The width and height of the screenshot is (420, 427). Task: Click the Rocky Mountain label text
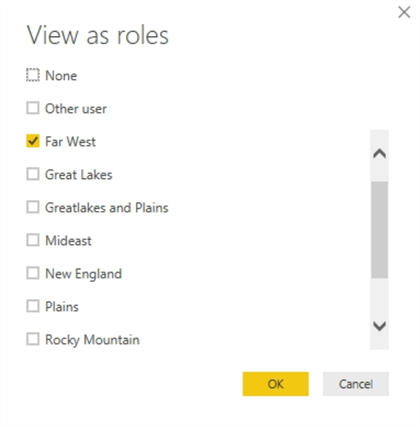[92, 340]
